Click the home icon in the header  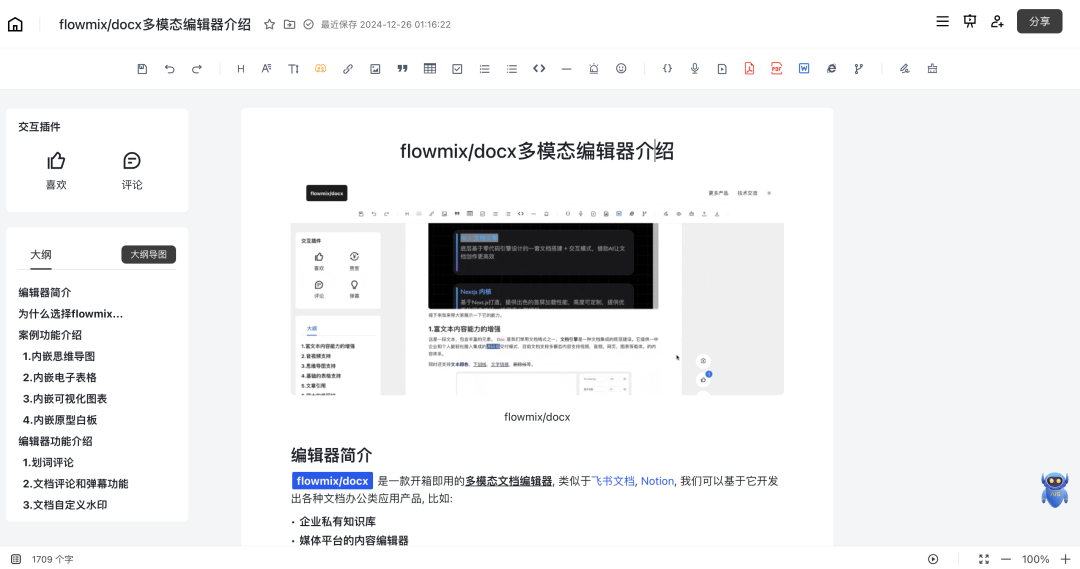[x=15, y=25]
